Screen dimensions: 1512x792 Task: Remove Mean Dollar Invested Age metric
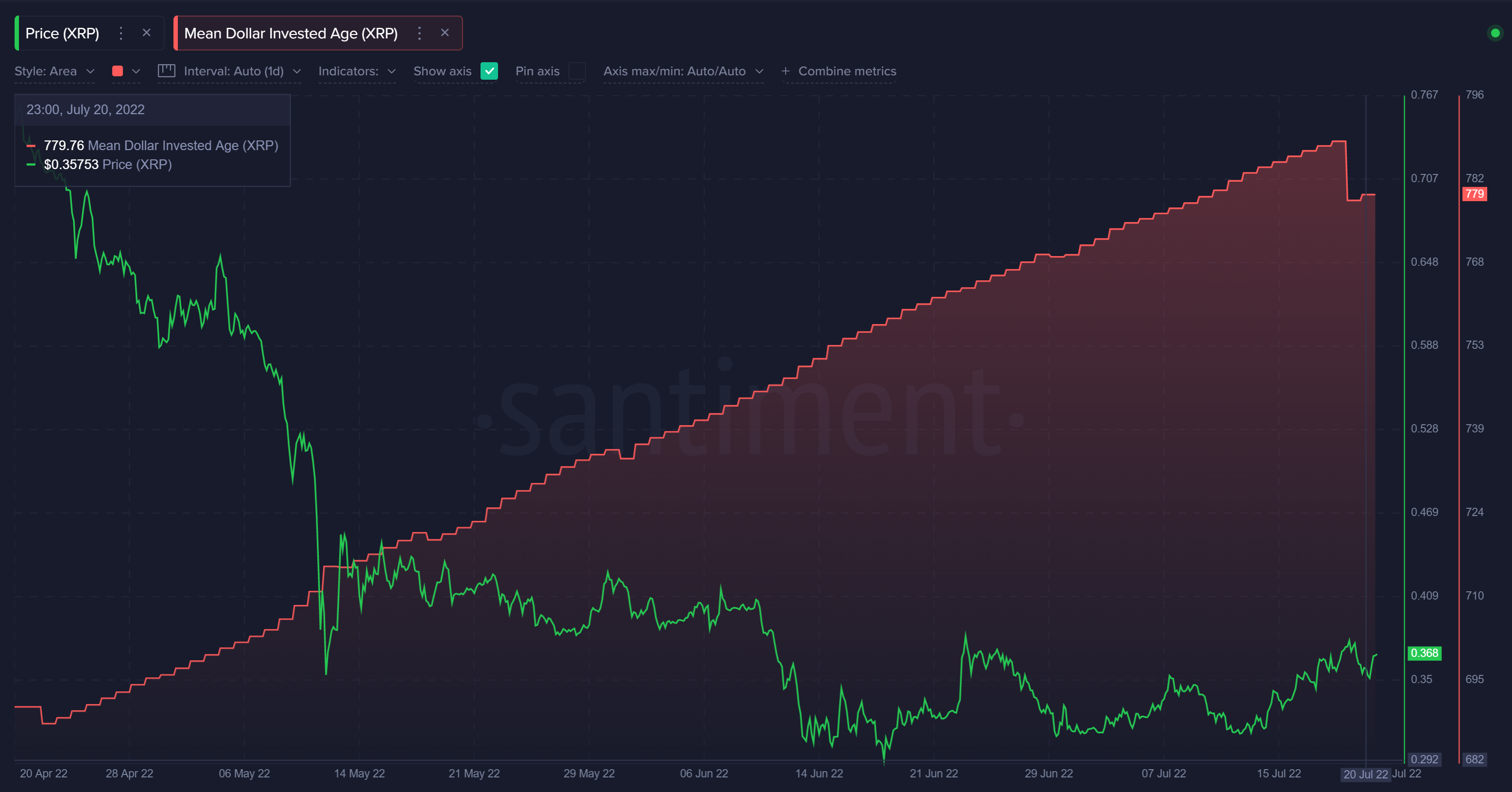click(445, 33)
